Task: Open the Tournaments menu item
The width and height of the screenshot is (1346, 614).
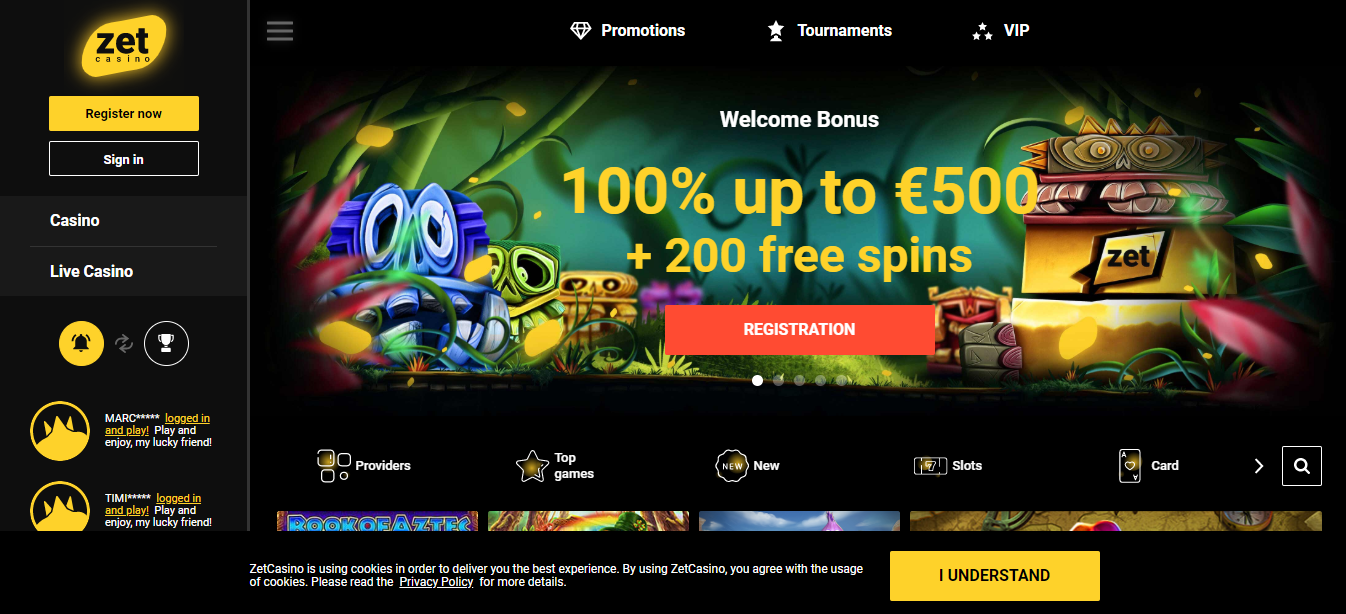Action: point(829,31)
